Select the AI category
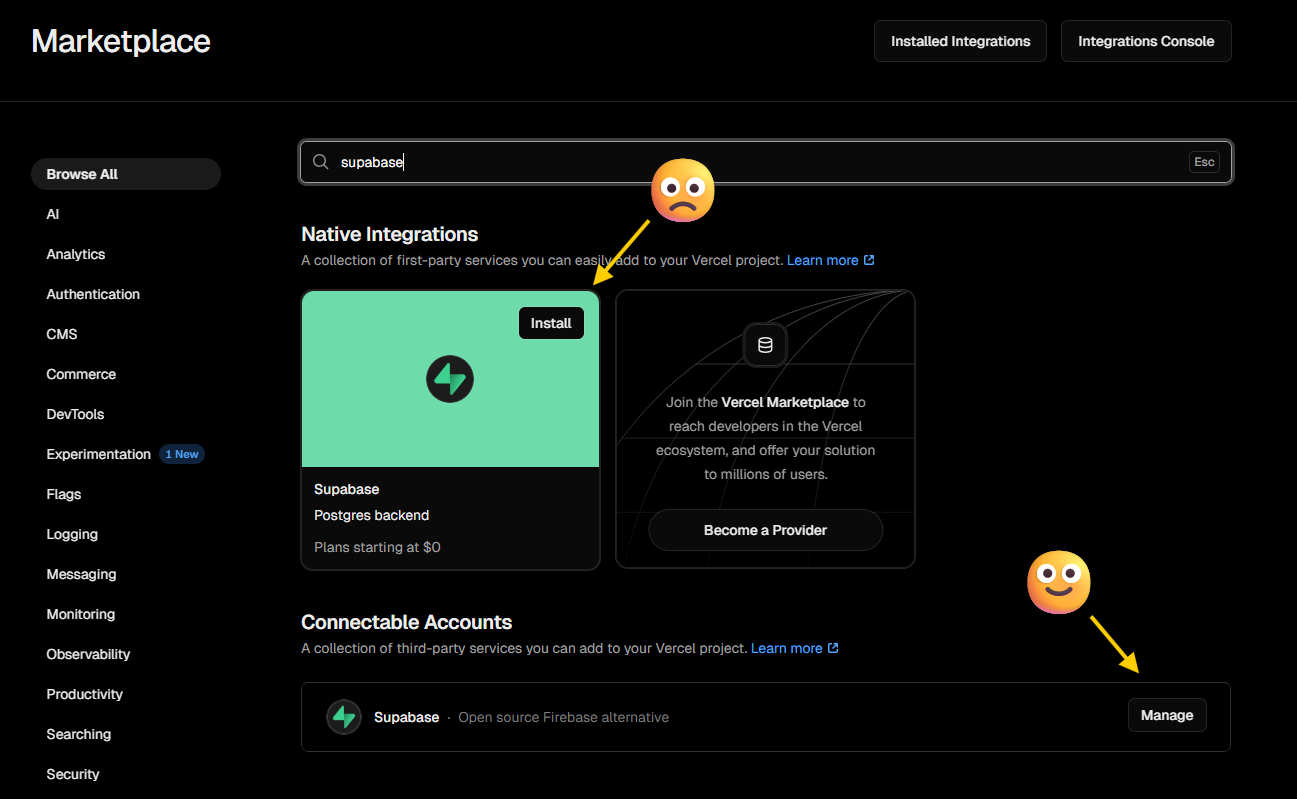The image size is (1297, 799). click(x=53, y=214)
